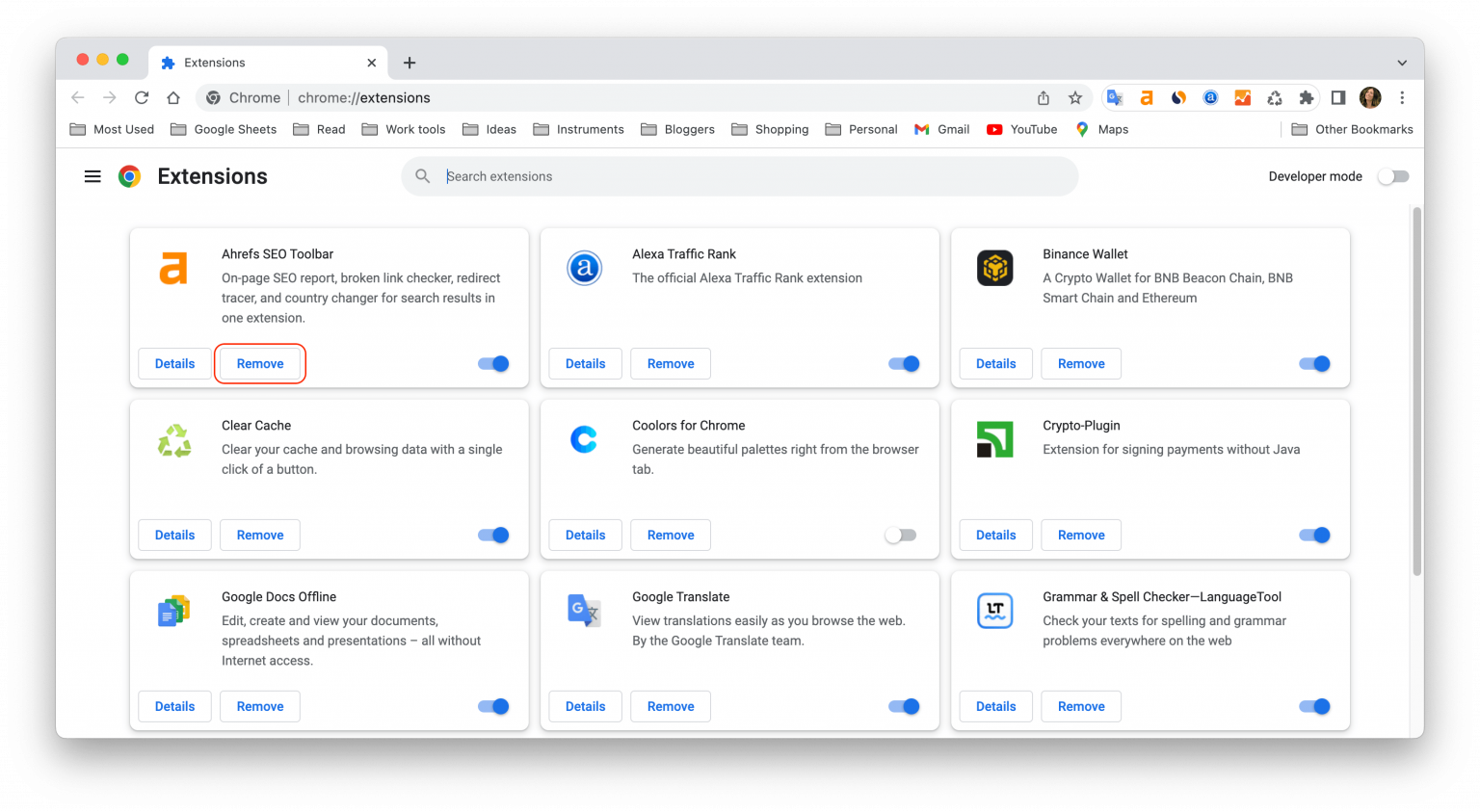This screenshot has width=1480, height=812.
Task: Click the Ahrefs toolbar extension icon
Action: pyautogui.click(x=1146, y=97)
